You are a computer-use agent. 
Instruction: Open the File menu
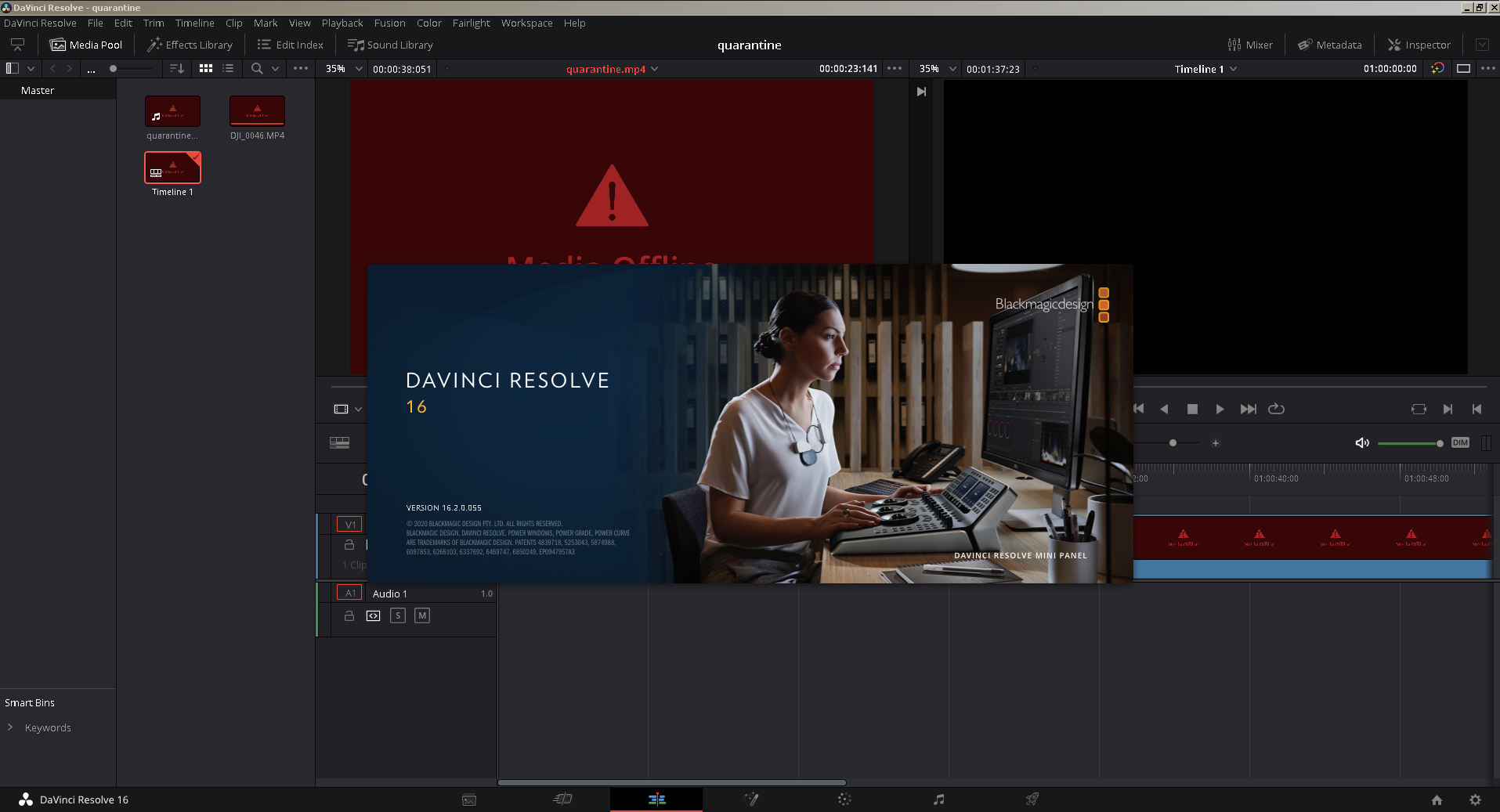click(x=96, y=23)
